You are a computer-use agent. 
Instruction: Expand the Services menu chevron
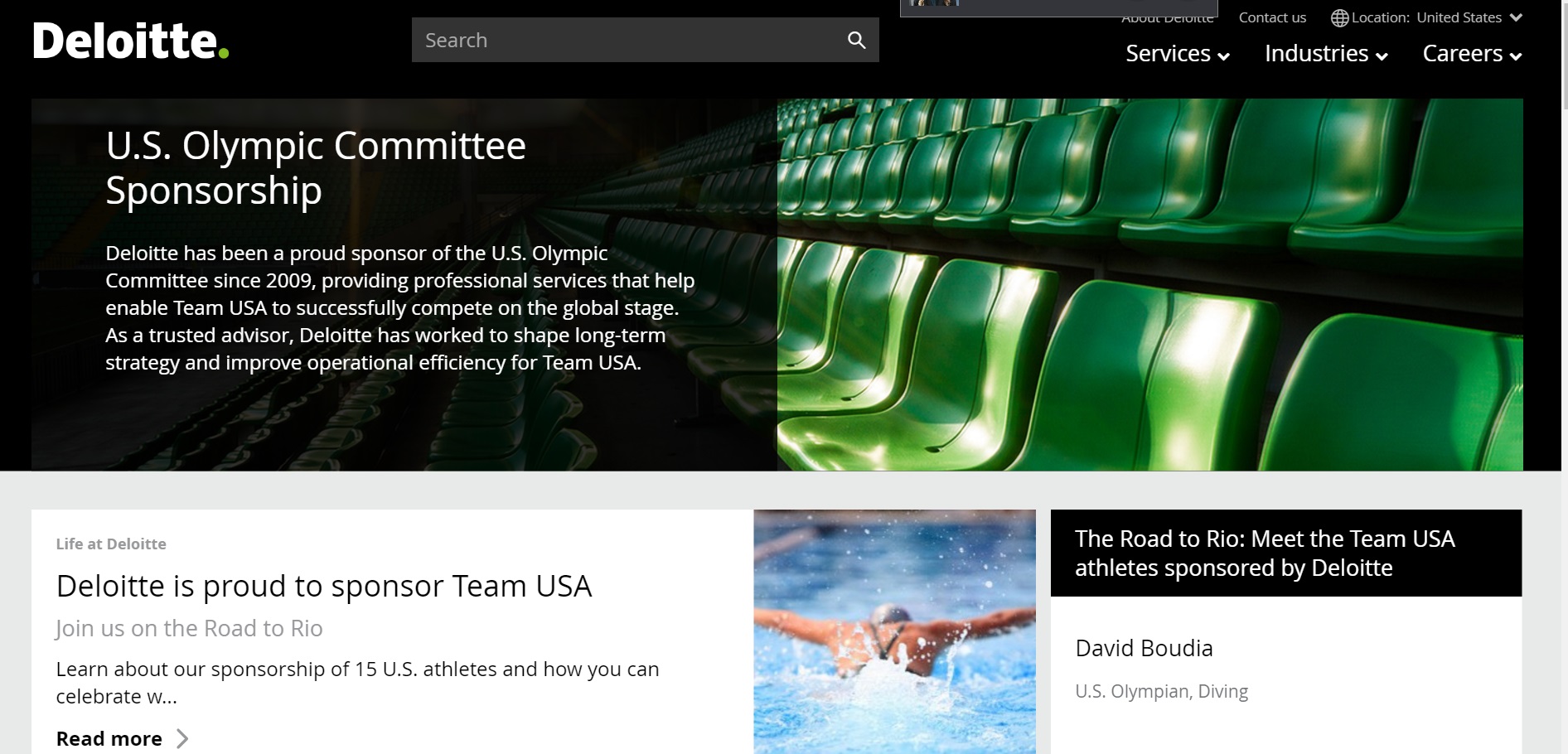tap(1223, 56)
